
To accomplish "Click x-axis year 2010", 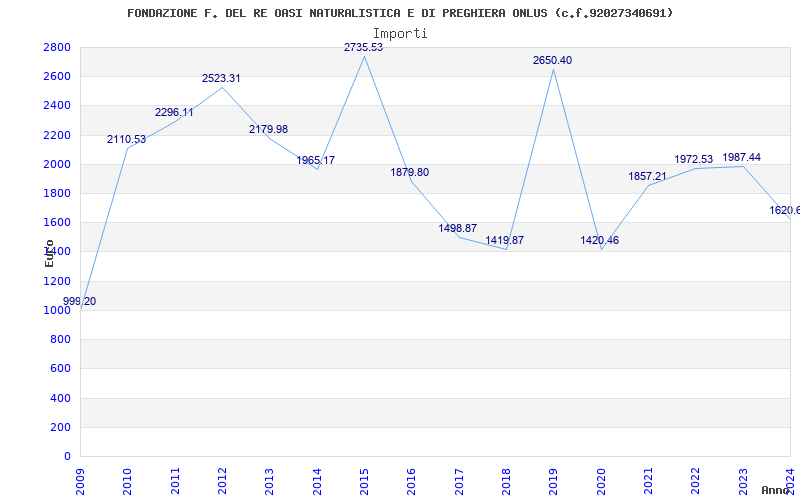I will tap(128, 481).
